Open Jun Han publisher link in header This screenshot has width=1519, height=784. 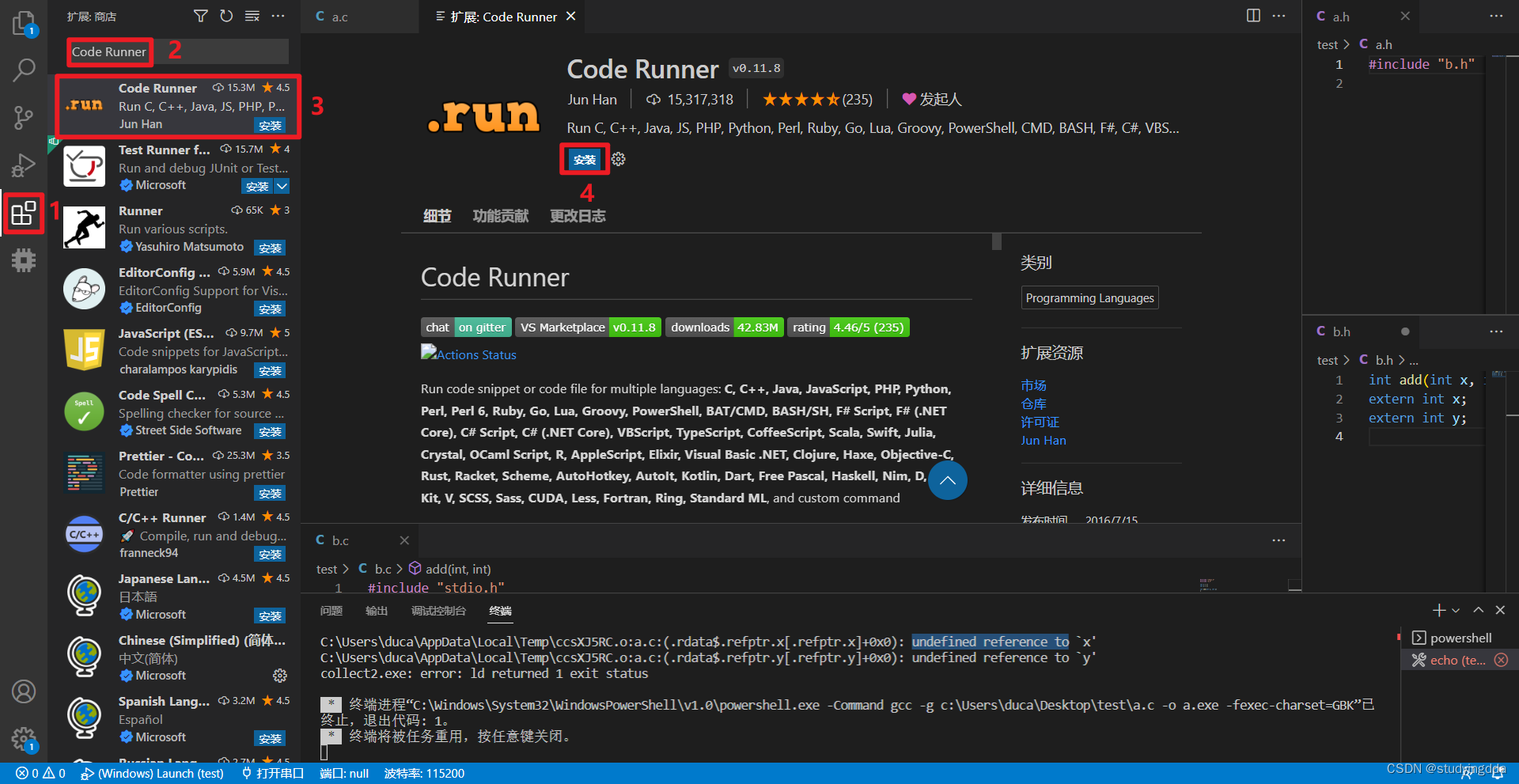click(x=592, y=99)
